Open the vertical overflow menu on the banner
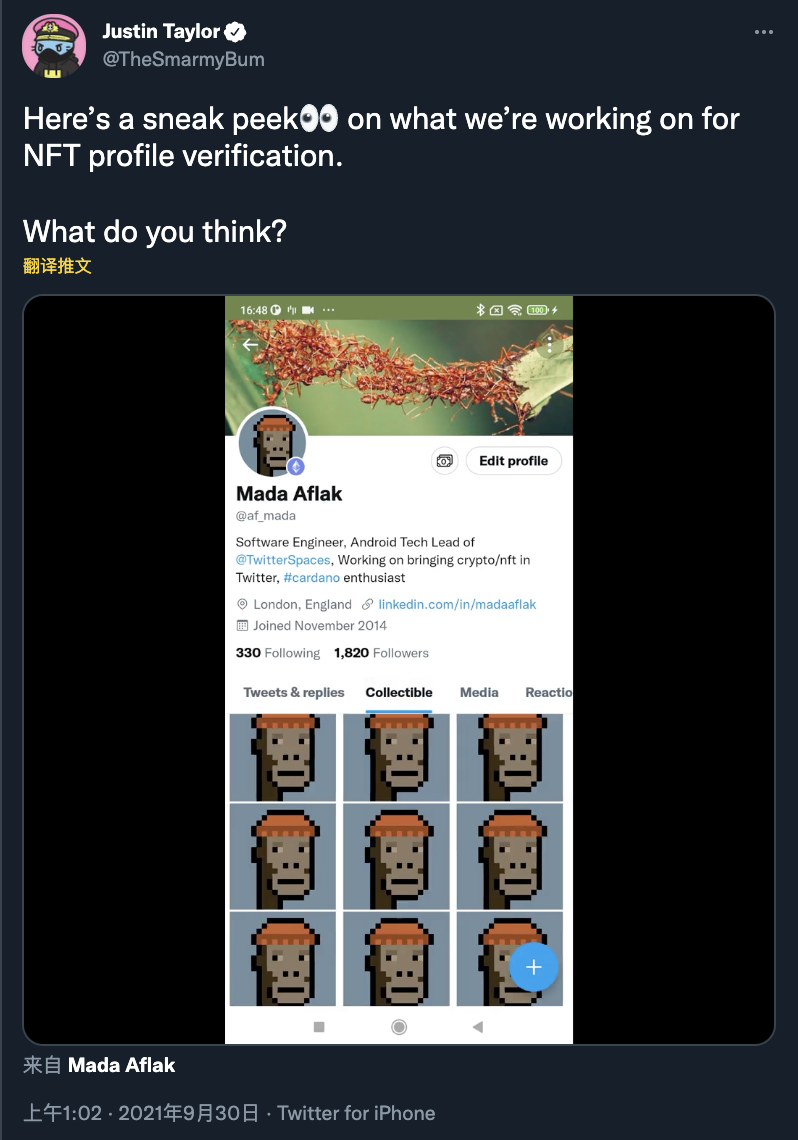This screenshot has width=798, height=1140. 549,345
